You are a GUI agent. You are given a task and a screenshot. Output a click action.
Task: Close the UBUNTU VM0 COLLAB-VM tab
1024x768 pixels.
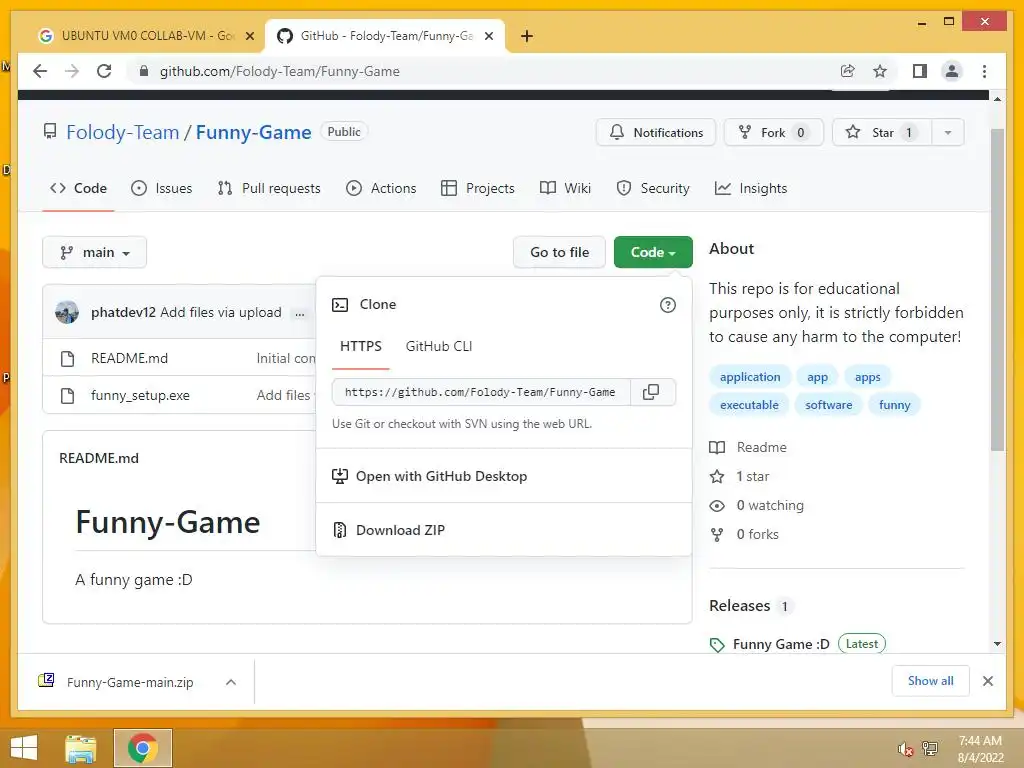click(x=249, y=36)
